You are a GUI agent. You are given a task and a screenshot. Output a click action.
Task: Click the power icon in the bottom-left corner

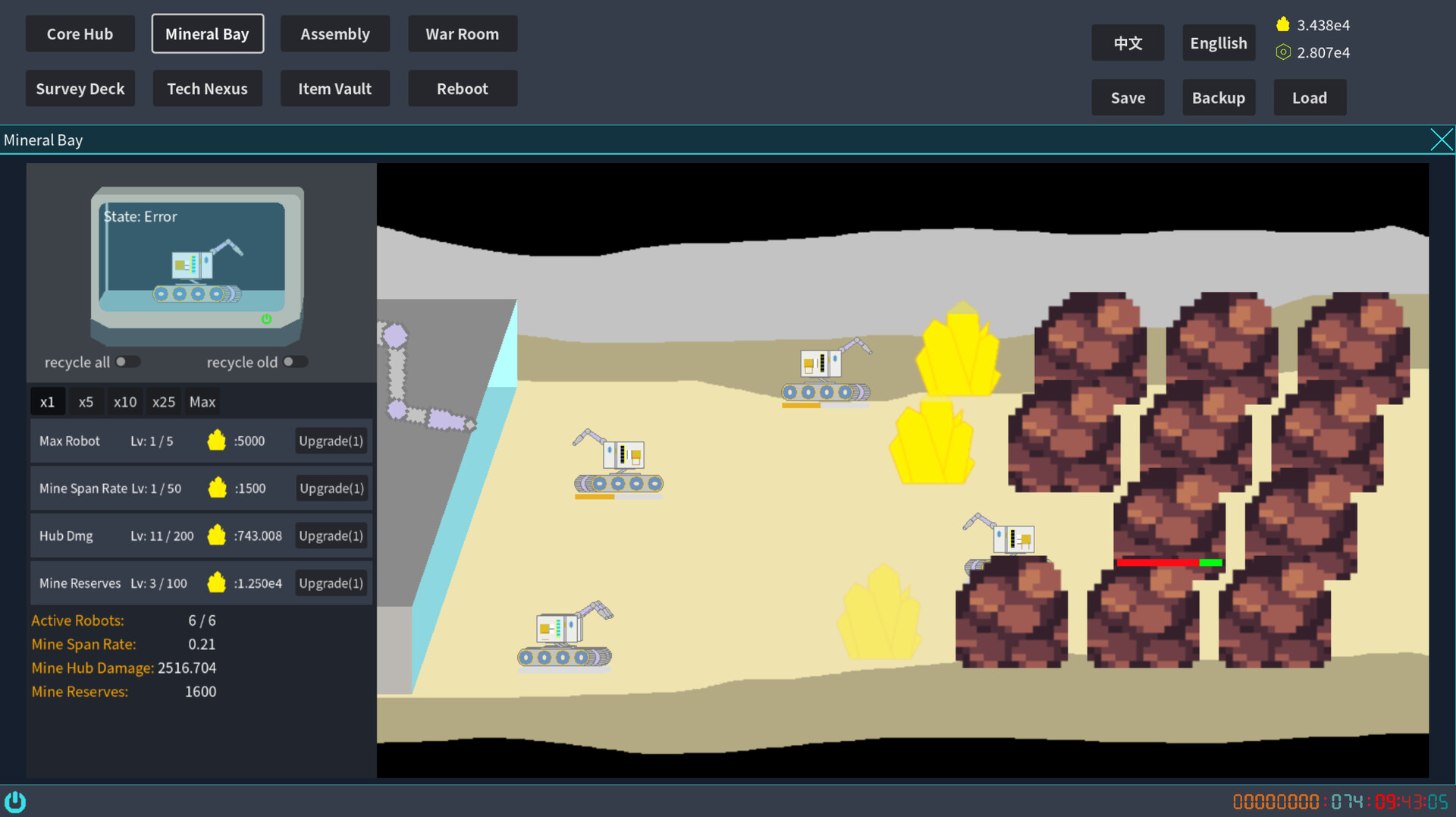tap(16, 801)
